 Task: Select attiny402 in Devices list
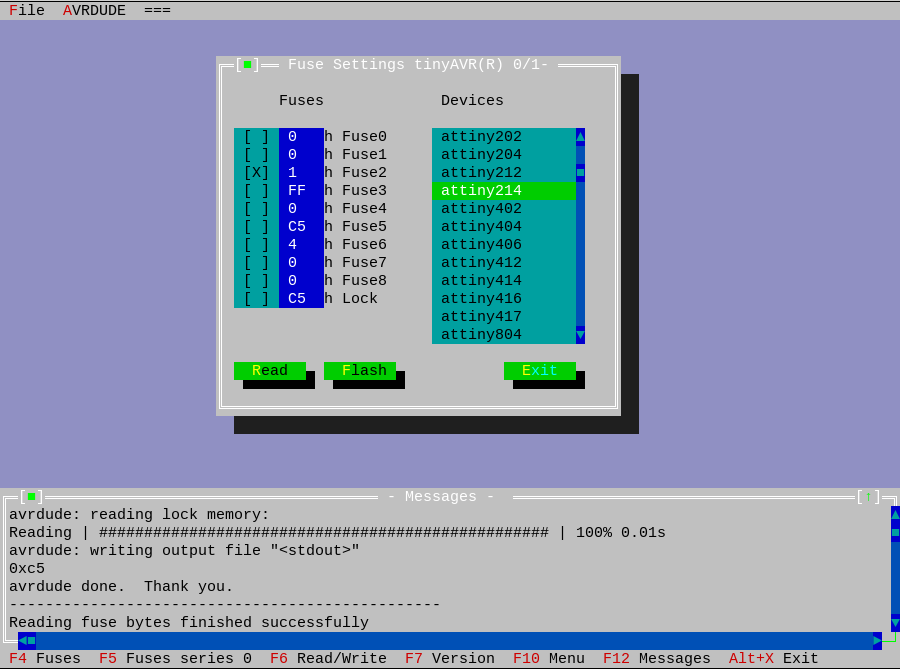click(x=503, y=208)
